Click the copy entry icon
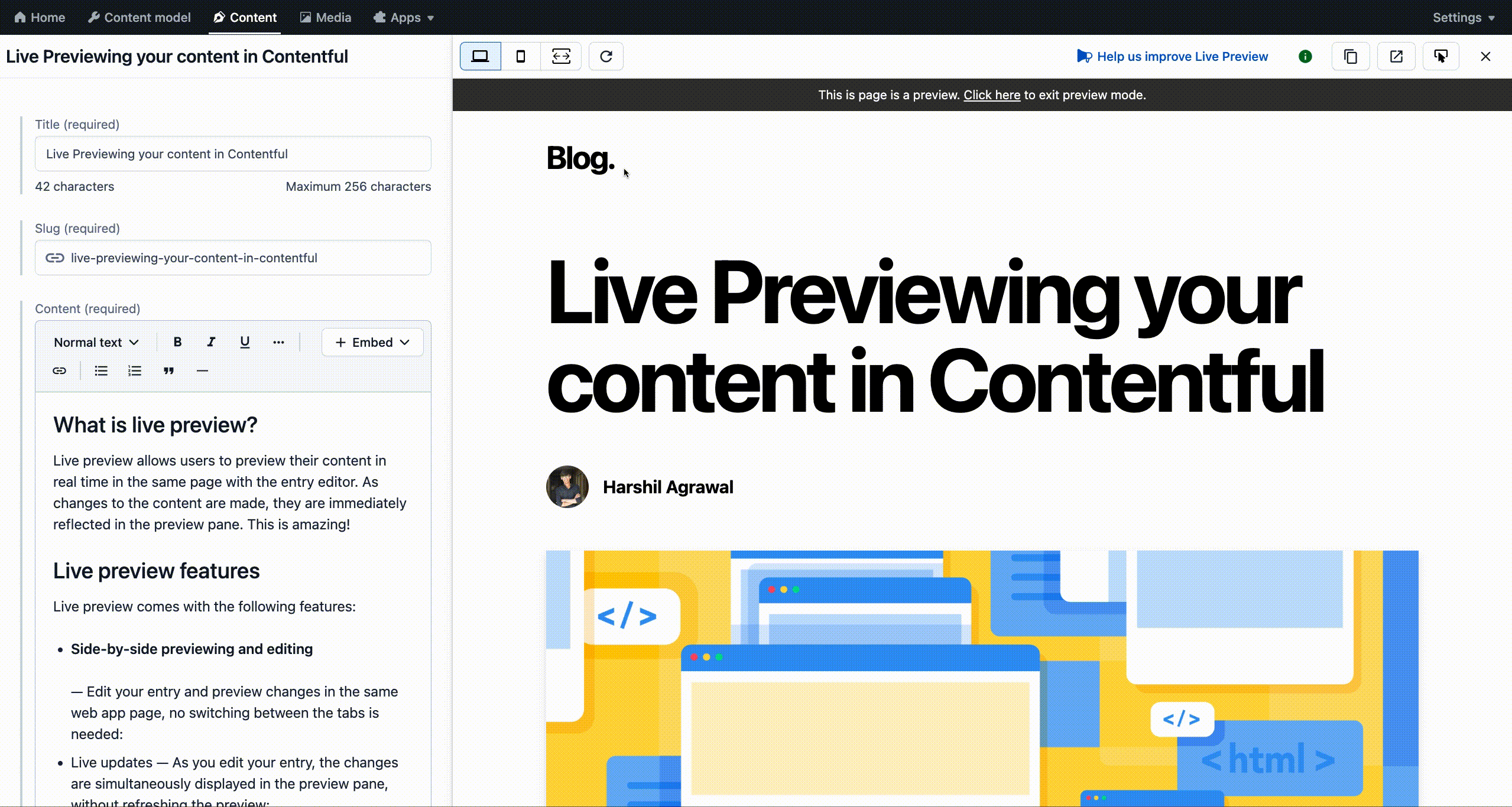The height and width of the screenshot is (807, 1512). pyautogui.click(x=1350, y=56)
